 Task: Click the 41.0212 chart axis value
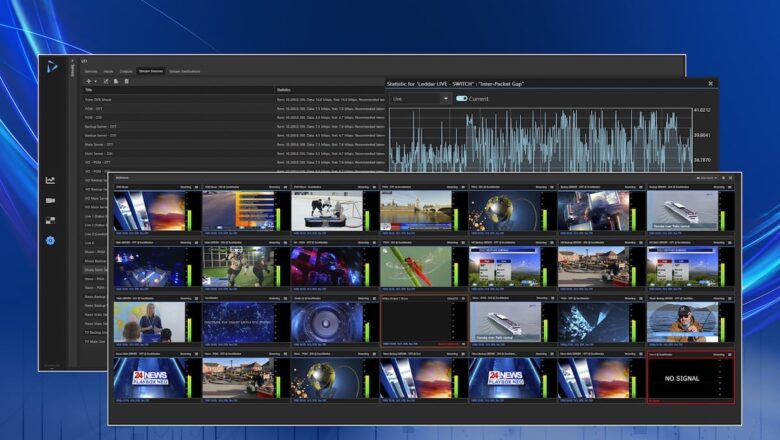tap(702, 110)
